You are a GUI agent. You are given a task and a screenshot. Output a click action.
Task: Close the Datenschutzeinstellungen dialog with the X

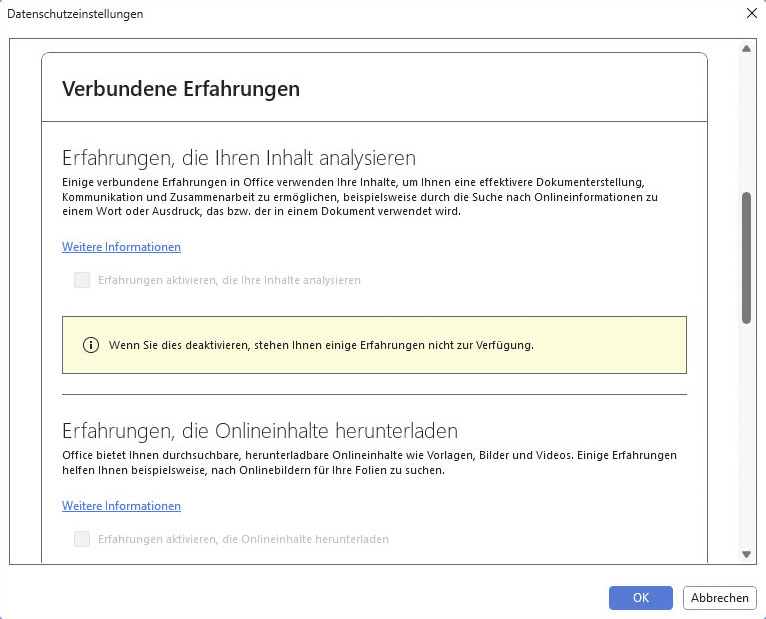coord(751,14)
